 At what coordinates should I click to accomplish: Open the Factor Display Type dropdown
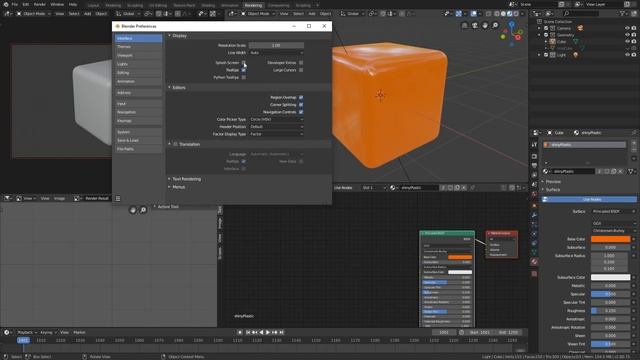276,134
